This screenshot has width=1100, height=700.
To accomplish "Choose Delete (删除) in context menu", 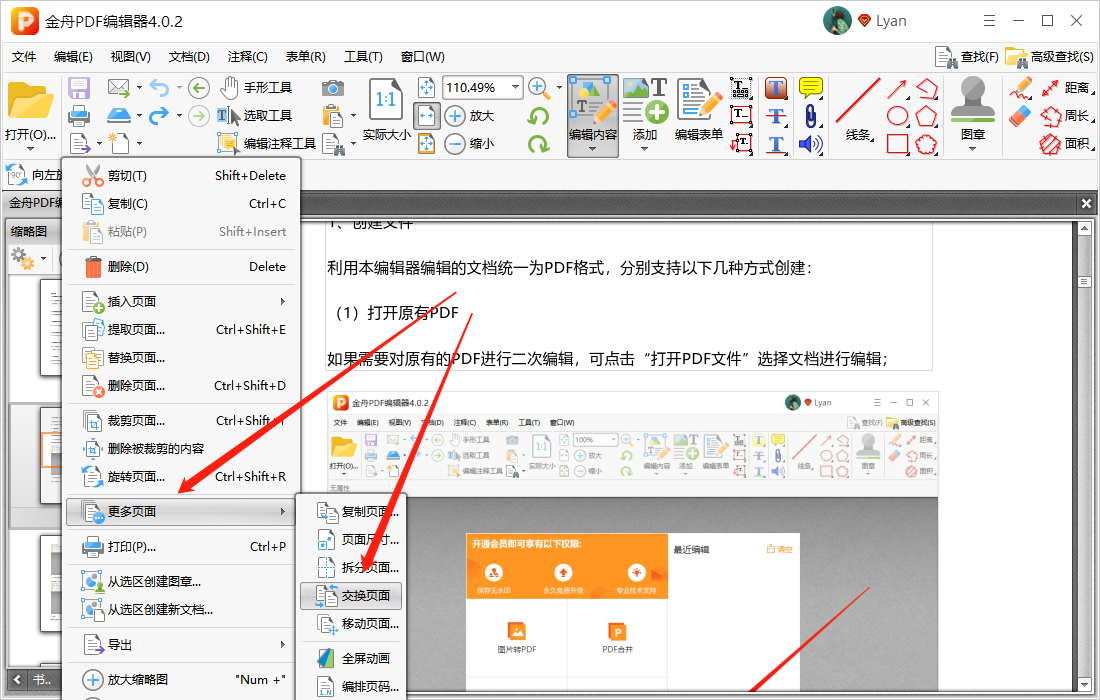I will [x=184, y=267].
